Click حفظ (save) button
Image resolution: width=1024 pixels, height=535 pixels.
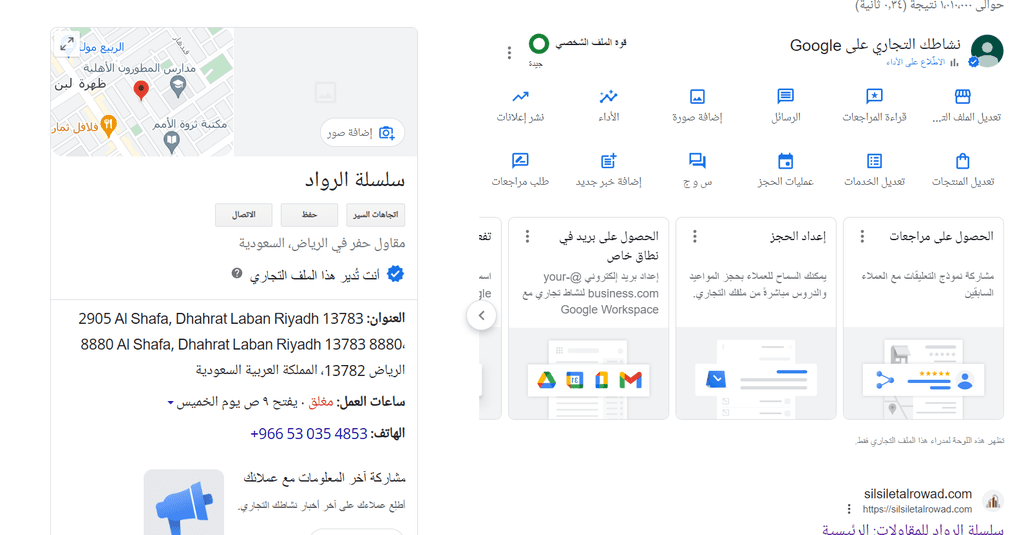[x=309, y=214]
